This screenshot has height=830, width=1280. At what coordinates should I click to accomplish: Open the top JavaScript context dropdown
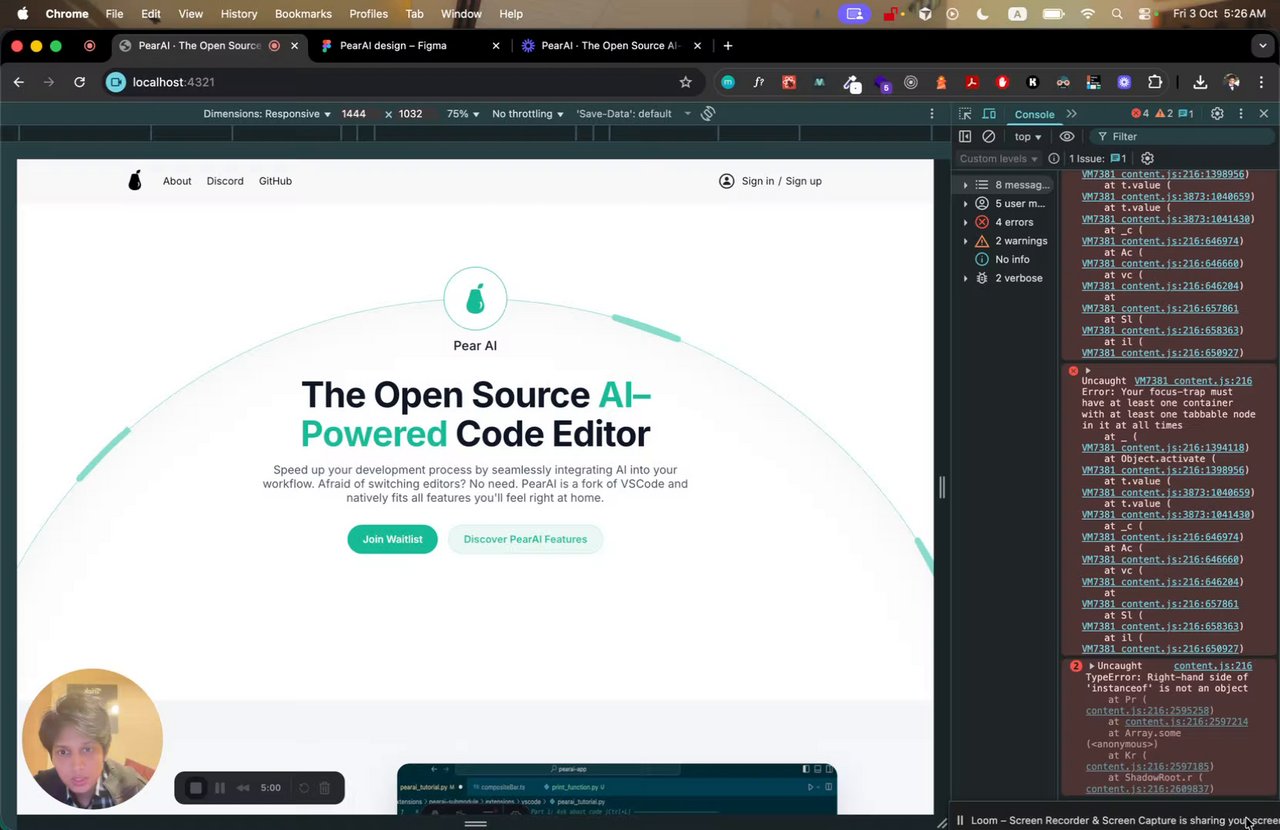pyautogui.click(x=1028, y=136)
